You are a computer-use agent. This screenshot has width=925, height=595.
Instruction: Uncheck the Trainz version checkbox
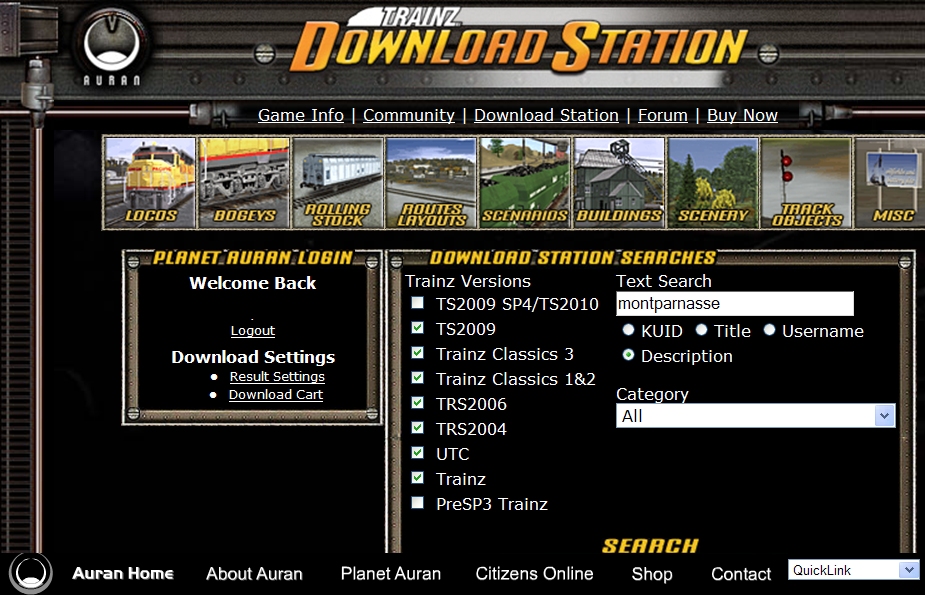click(418, 478)
